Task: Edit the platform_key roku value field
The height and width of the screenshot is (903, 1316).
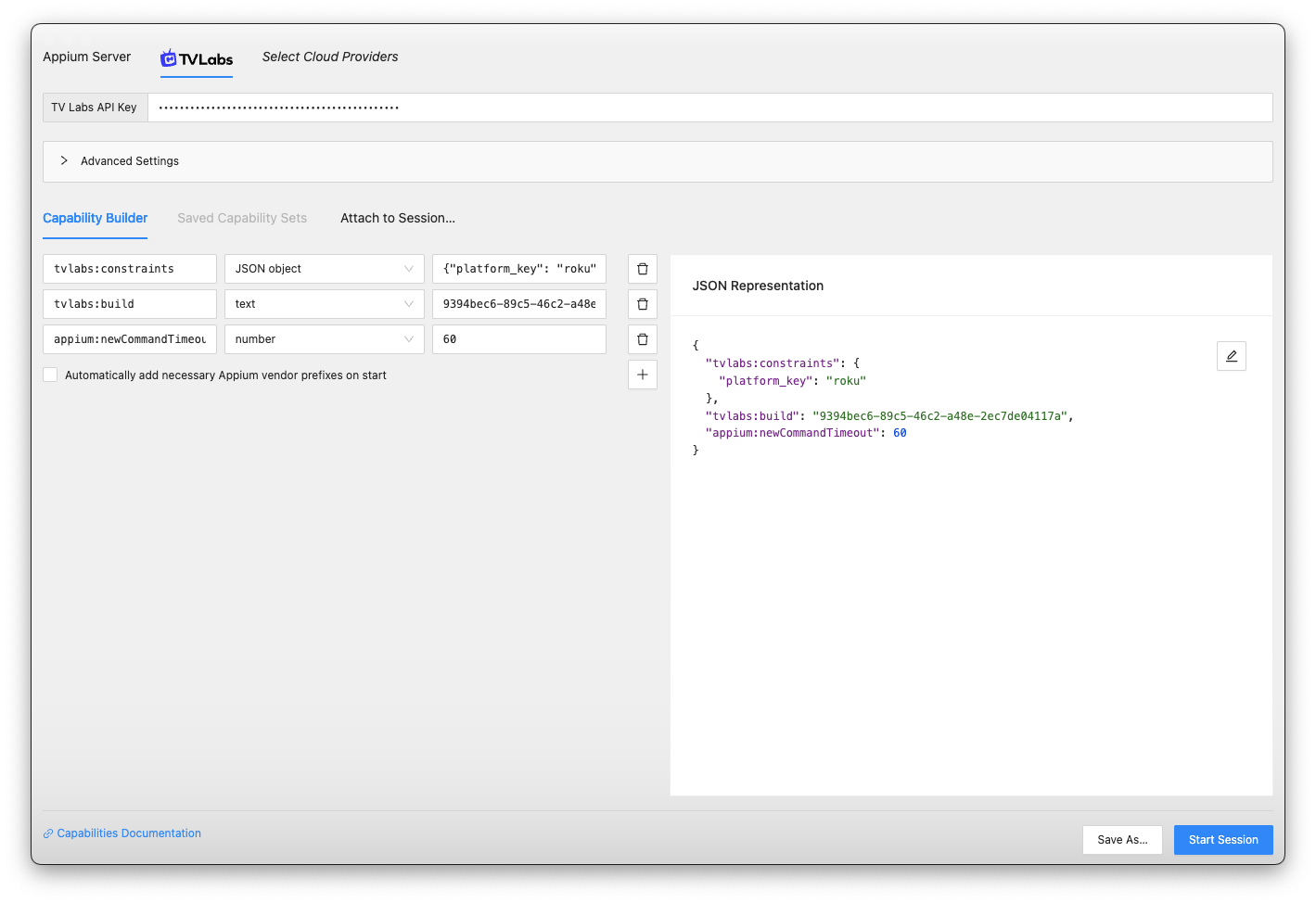Action: coord(519,269)
